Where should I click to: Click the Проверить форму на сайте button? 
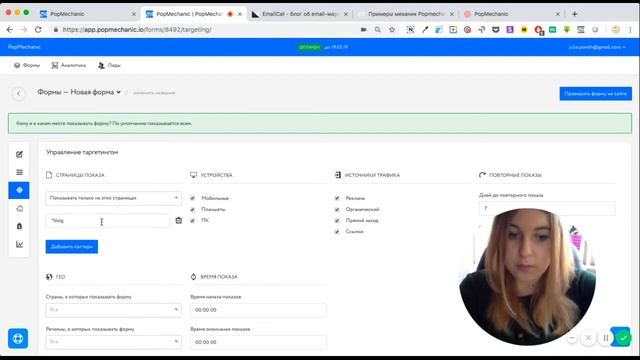pos(596,93)
